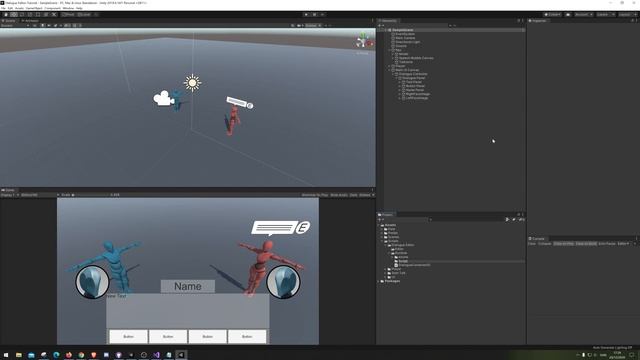The width and height of the screenshot is (640, 360).
Task: Toggle Local/Global handle rotation
Action: [84, 14]
